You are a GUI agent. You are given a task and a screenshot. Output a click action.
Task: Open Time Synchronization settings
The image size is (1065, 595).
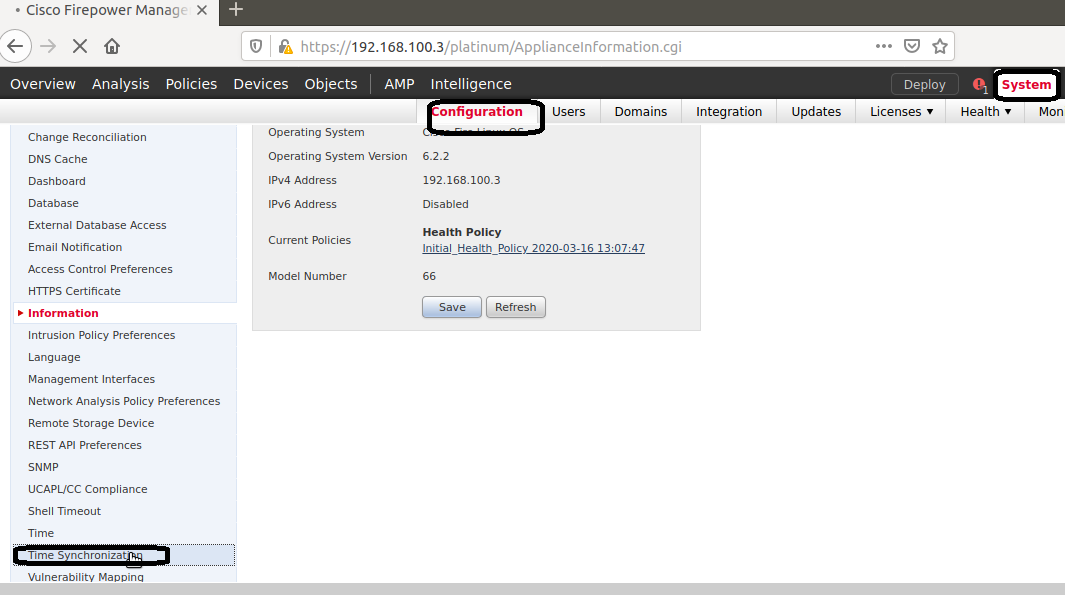(85, 555)
